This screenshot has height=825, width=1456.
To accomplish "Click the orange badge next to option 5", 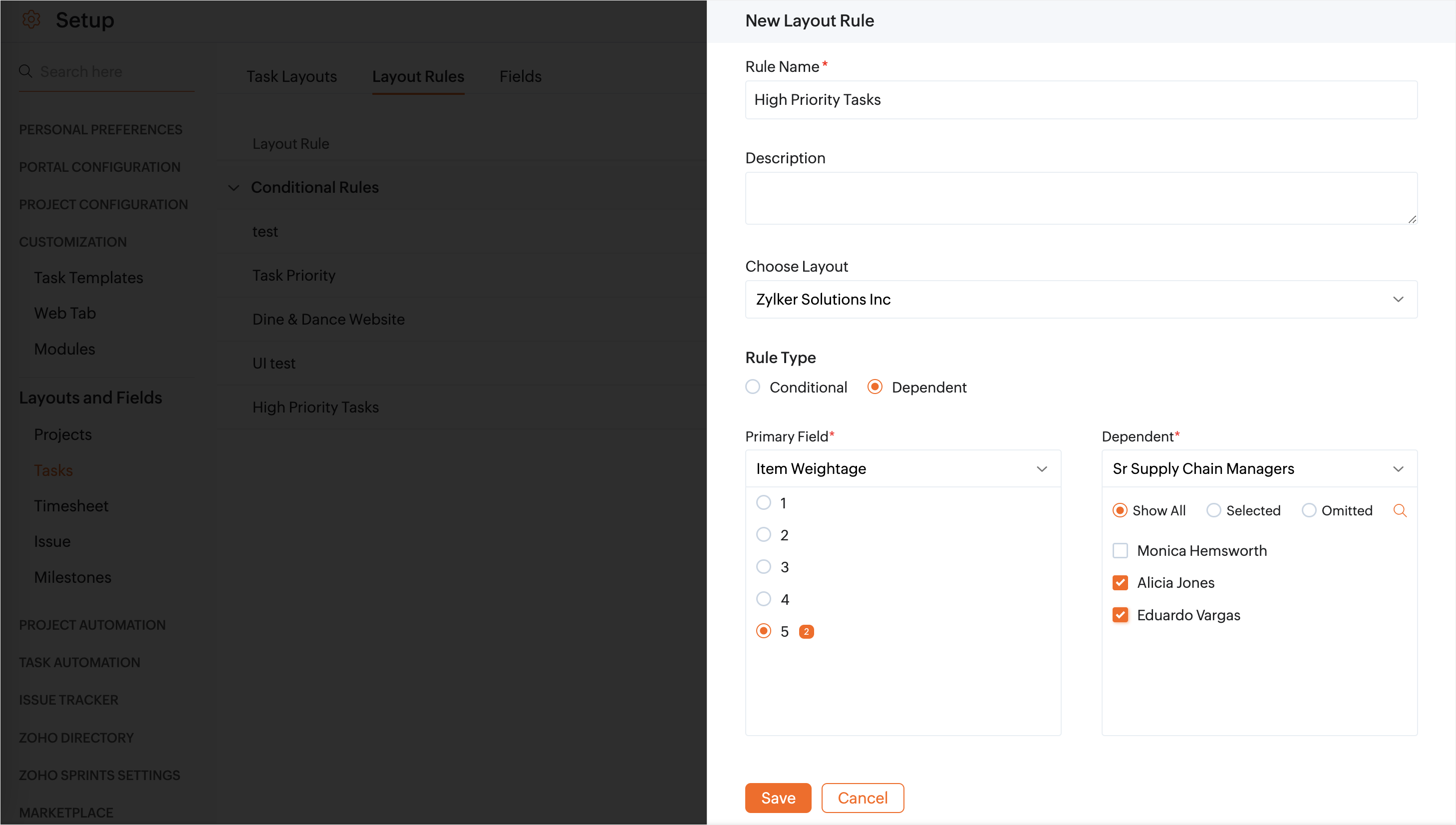I will point(806,632).
